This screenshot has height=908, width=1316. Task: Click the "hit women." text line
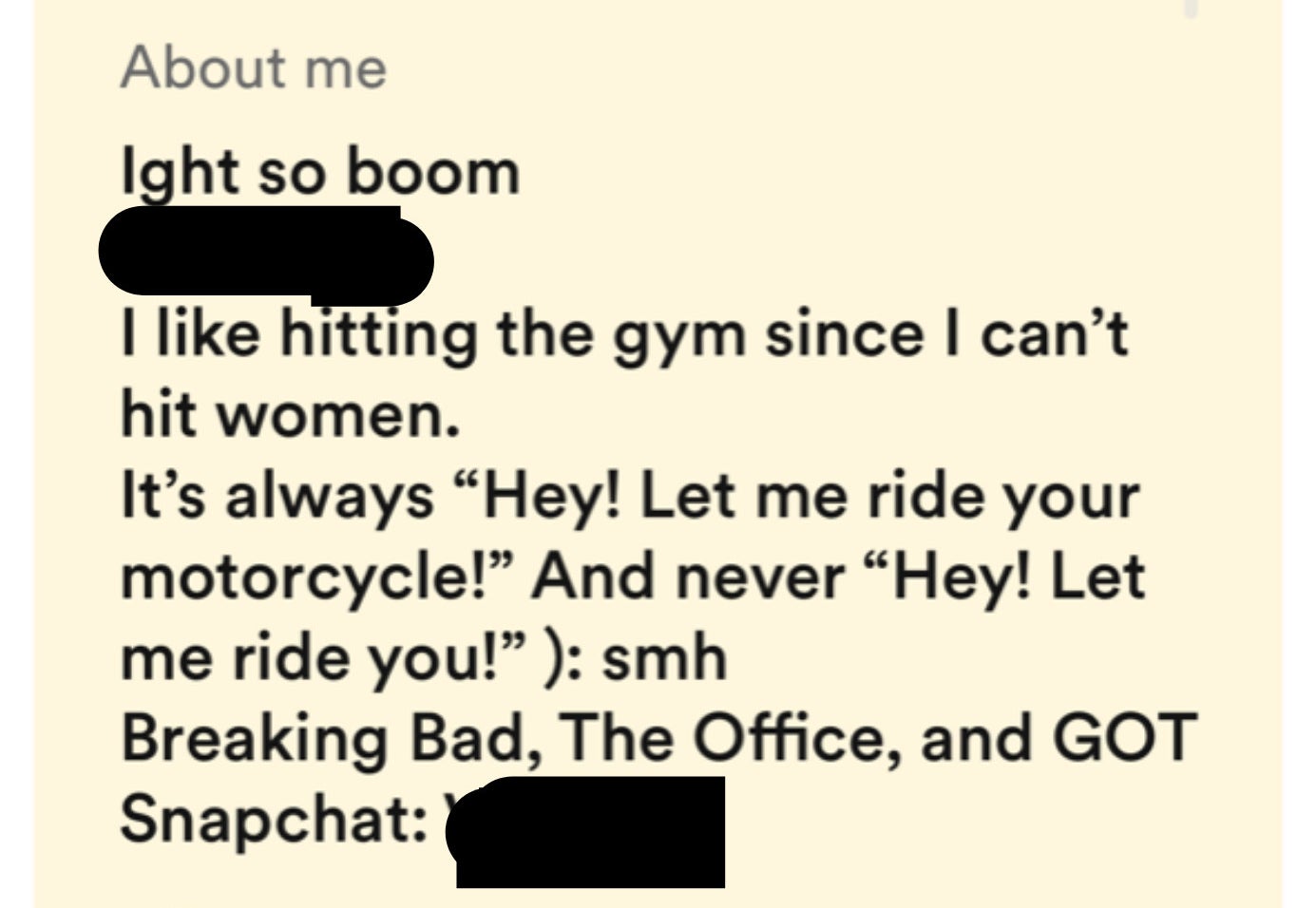[290, 415]
